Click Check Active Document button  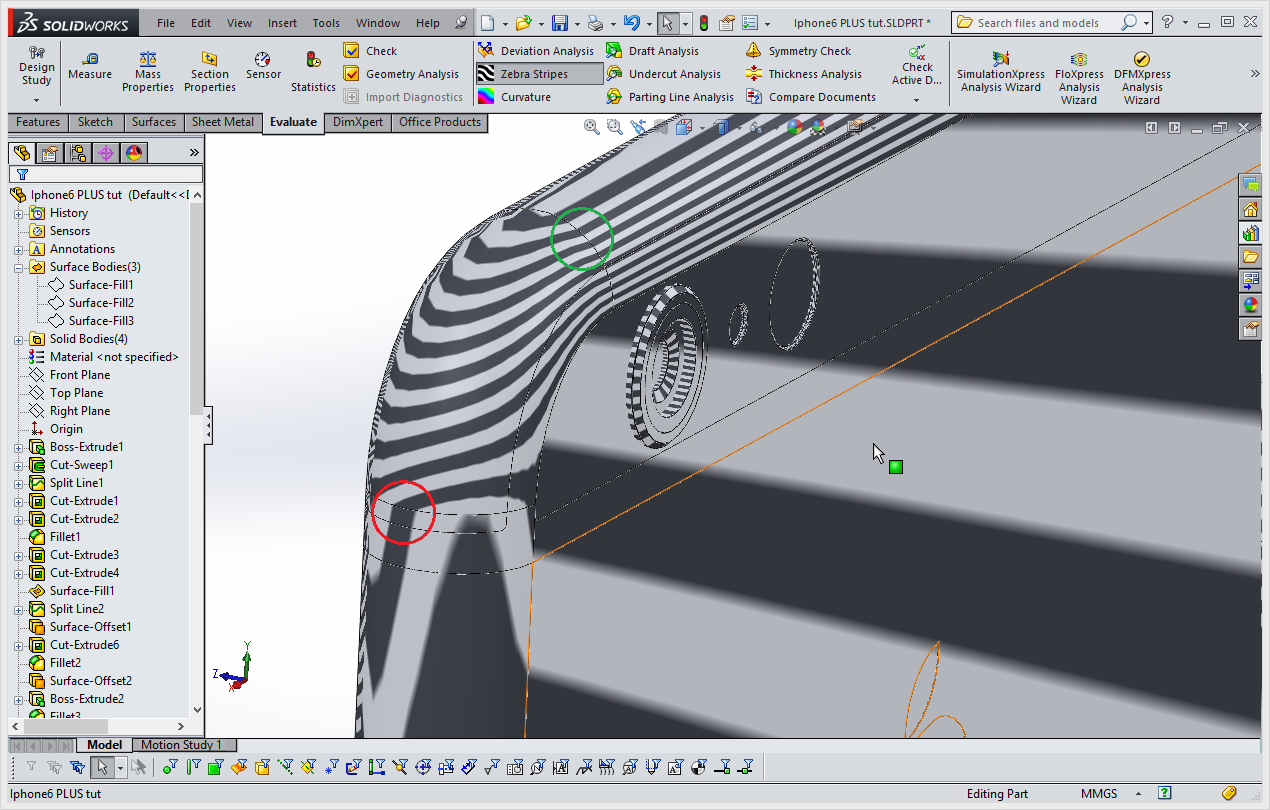click(x=916, y=66)
